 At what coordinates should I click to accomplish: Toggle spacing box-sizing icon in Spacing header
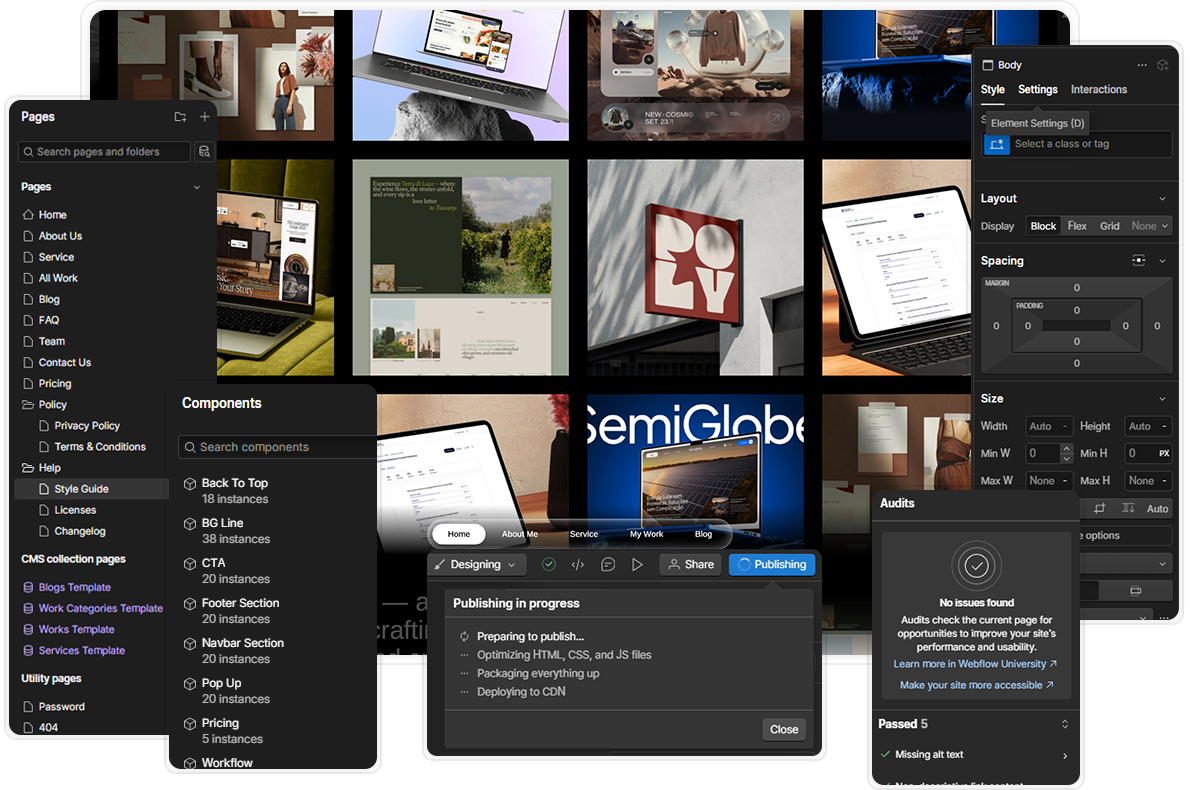[x=1138, y=260]
